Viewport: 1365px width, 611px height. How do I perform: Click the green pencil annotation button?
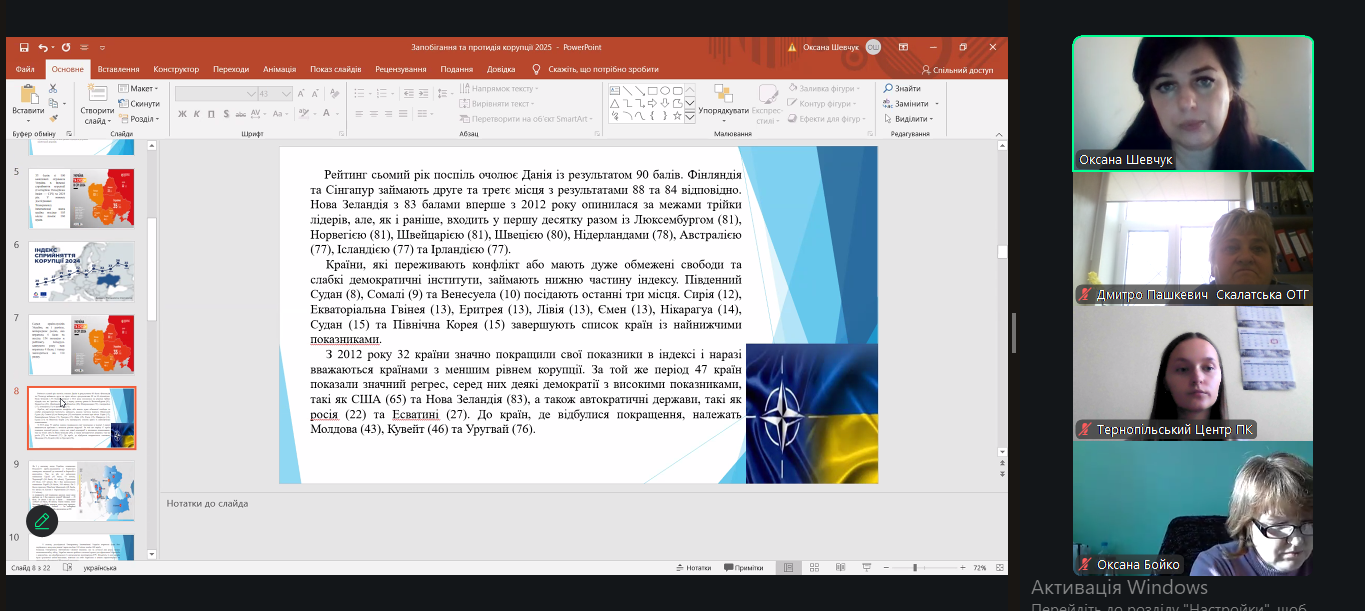pyautogui.click(x=42, y=521)
